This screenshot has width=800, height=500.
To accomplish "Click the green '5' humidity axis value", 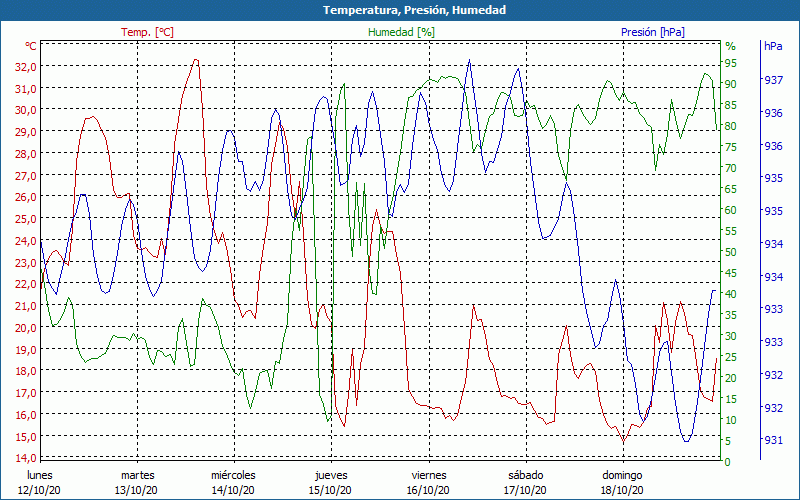I will (x=728, y=441).
